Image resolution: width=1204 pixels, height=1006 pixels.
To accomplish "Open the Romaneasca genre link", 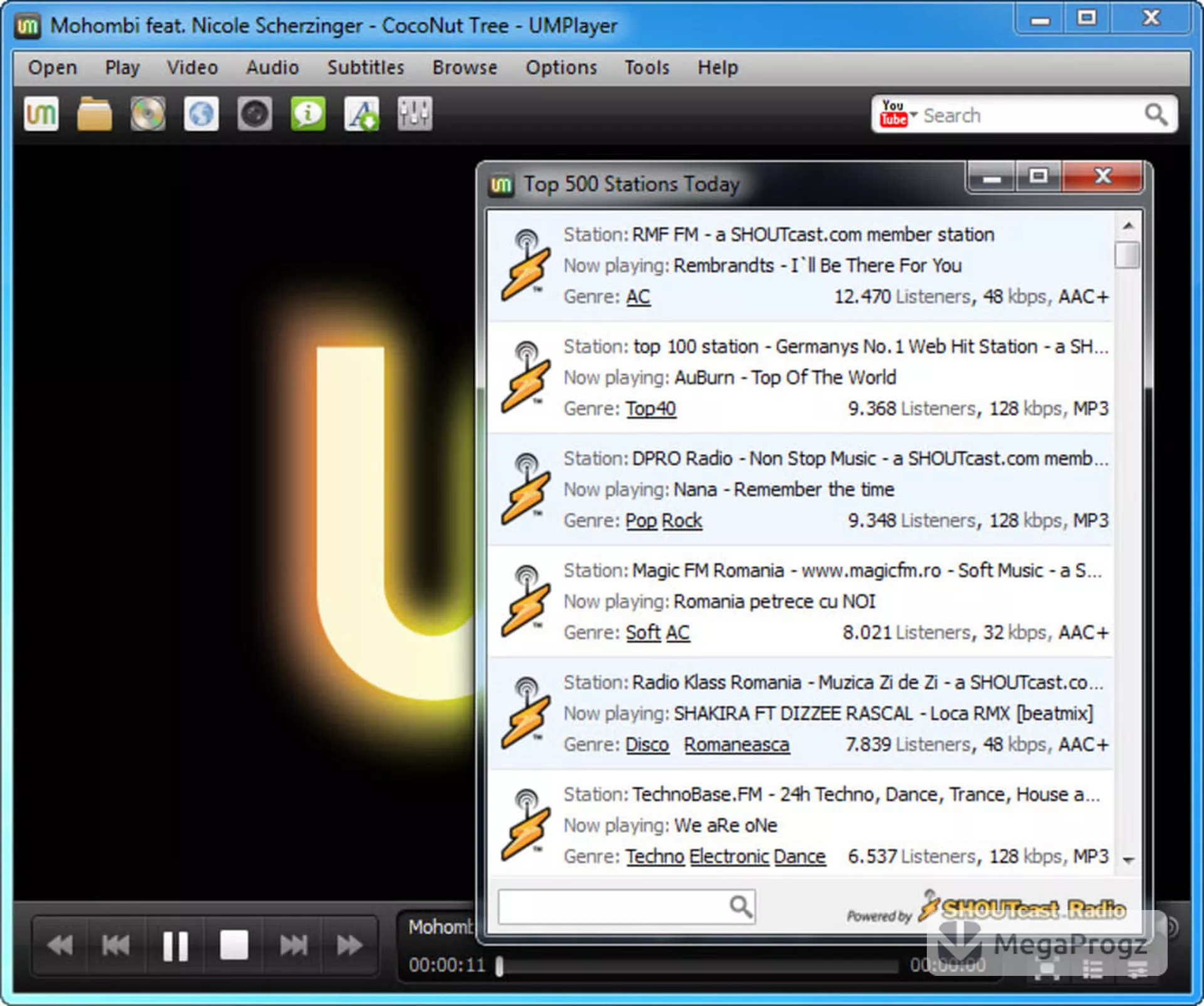I will [737, 744].
